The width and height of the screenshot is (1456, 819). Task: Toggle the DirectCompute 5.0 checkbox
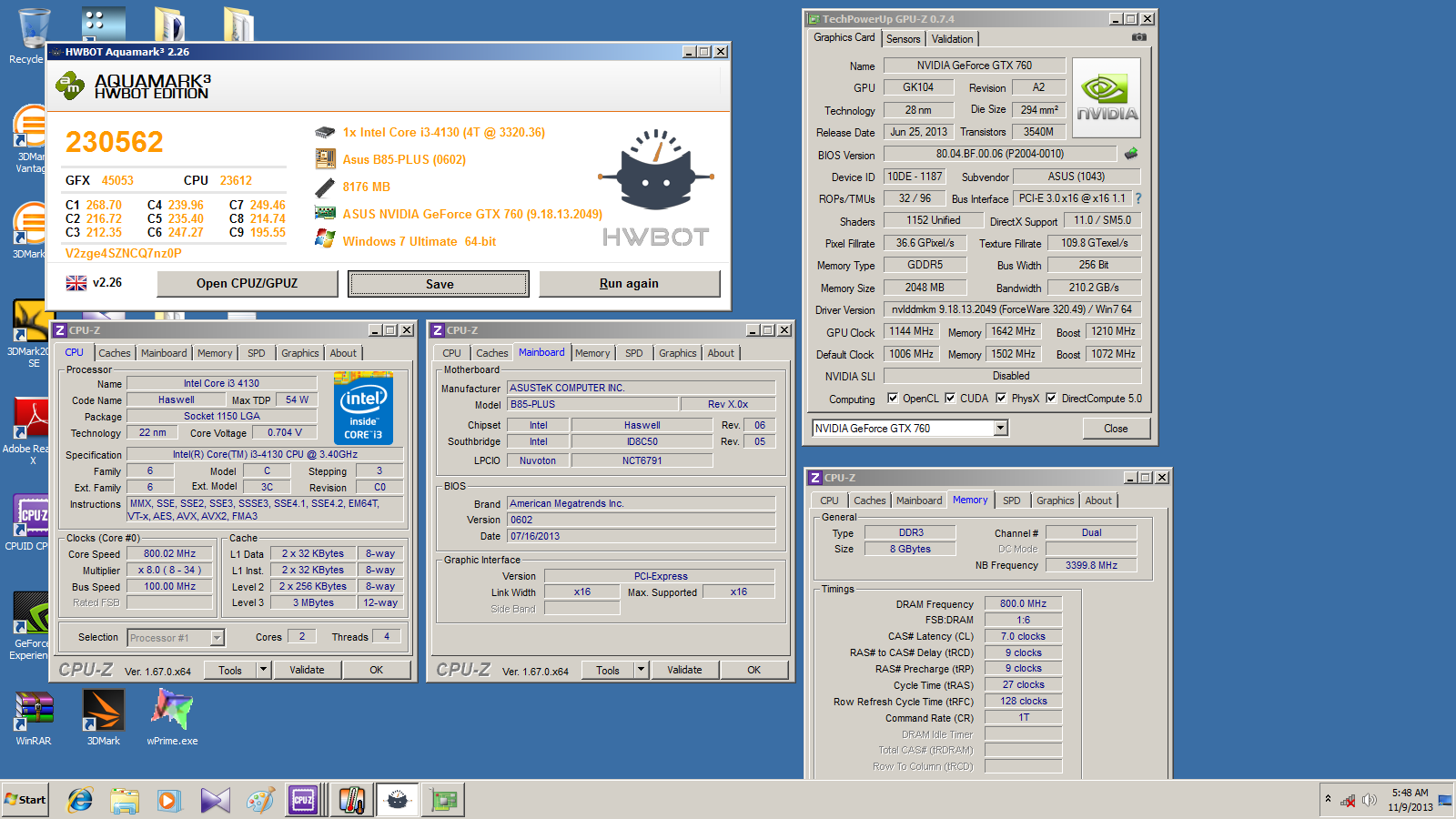(x=1051, y=398)
